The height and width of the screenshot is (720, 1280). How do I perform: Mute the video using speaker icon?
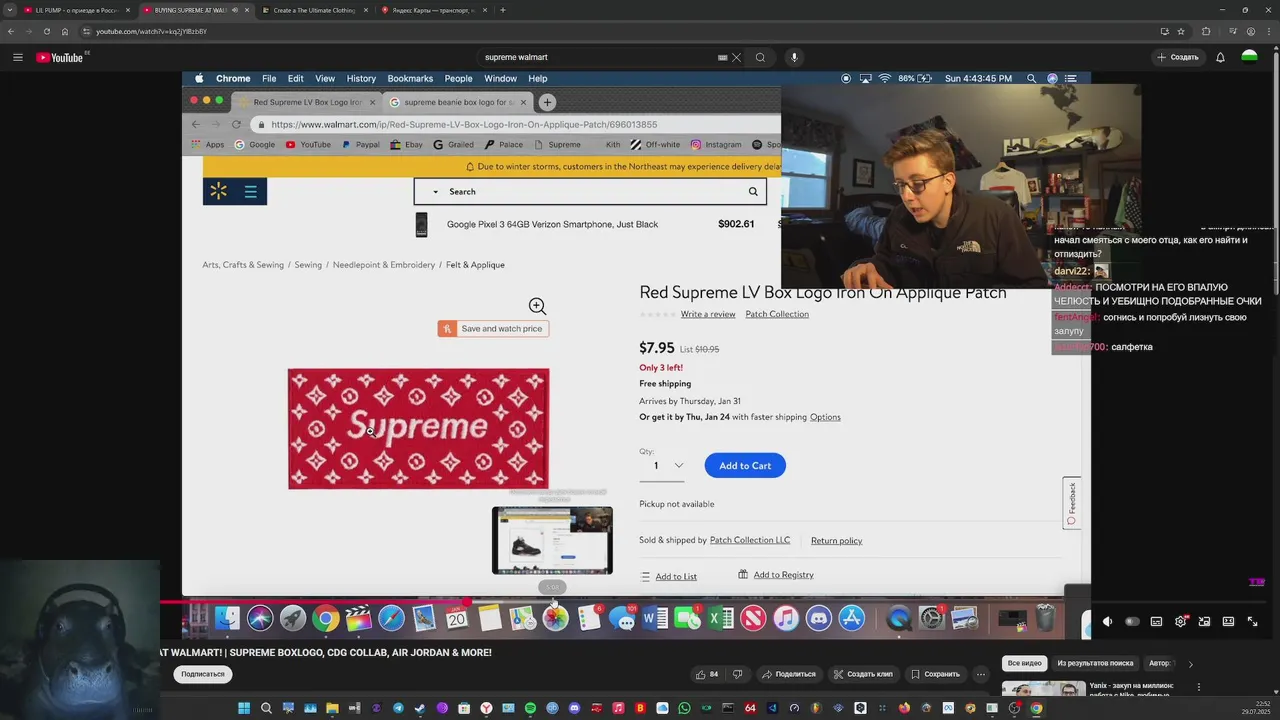point(1107,621)
